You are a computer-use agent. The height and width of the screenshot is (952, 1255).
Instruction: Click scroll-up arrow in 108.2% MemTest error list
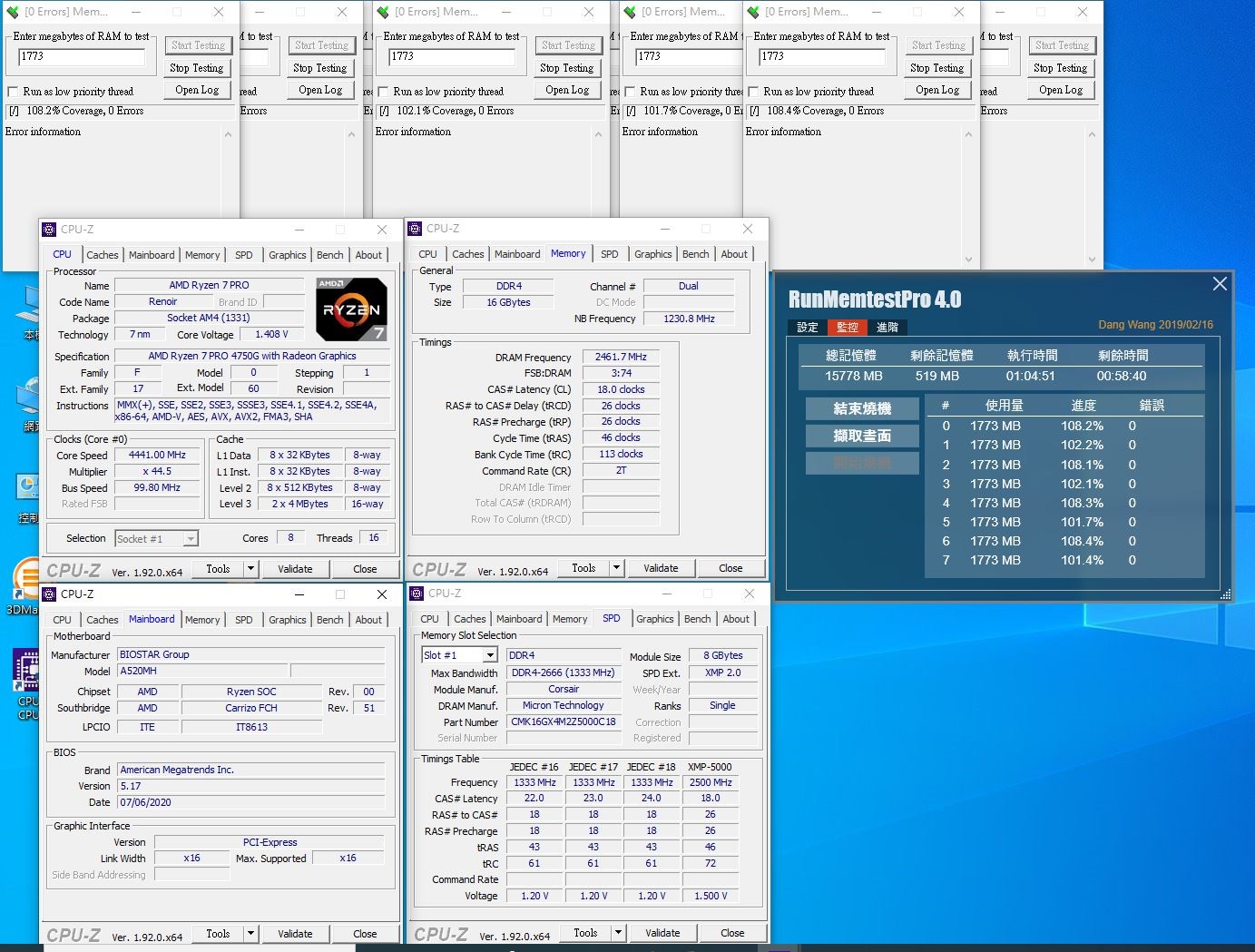click(x=228, y=134)
